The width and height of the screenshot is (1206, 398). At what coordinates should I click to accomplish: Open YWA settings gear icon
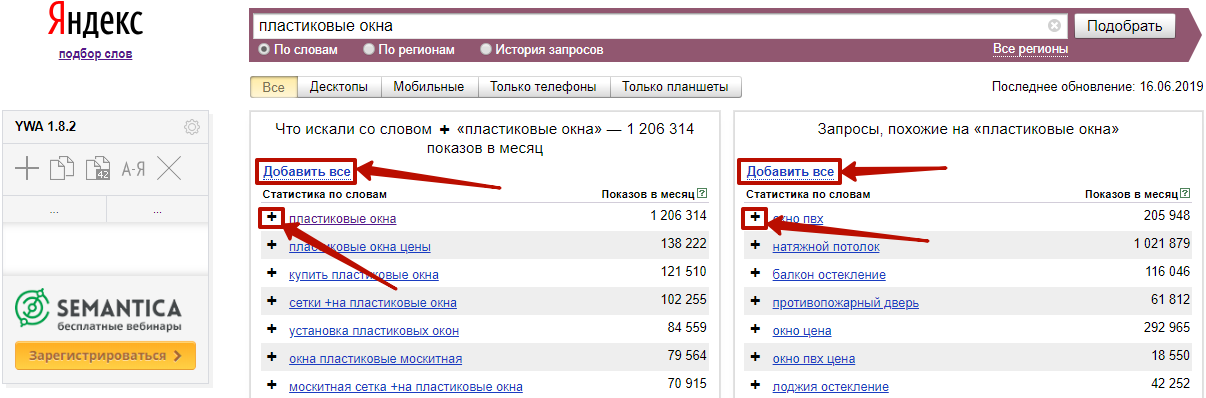pos(192,127)
